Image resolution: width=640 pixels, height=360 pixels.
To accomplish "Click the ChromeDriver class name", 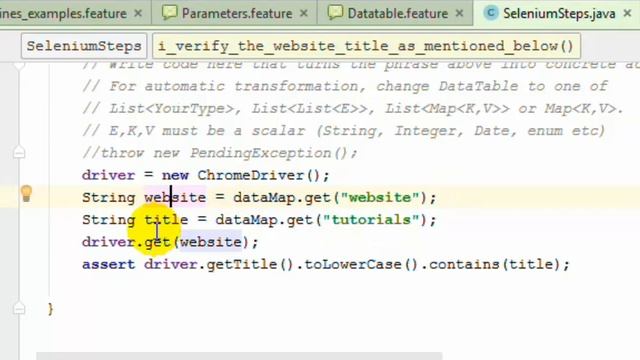I will (x=251, y=176).
